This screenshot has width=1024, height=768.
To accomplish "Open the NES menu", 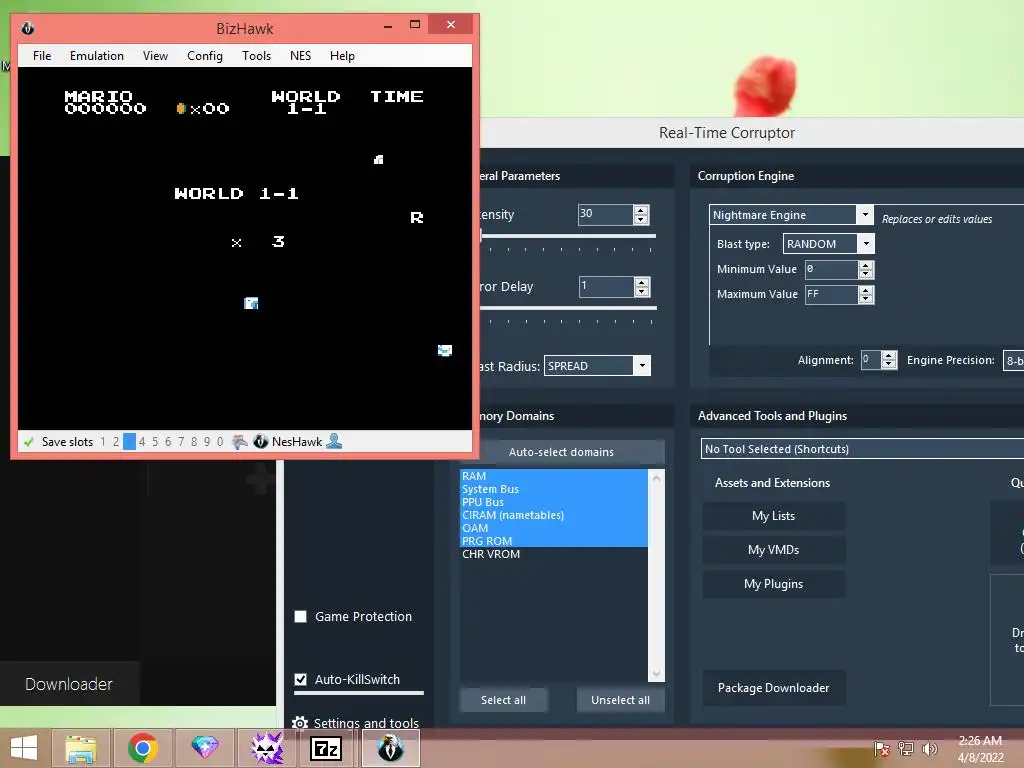I will click(x=300, y=56).
